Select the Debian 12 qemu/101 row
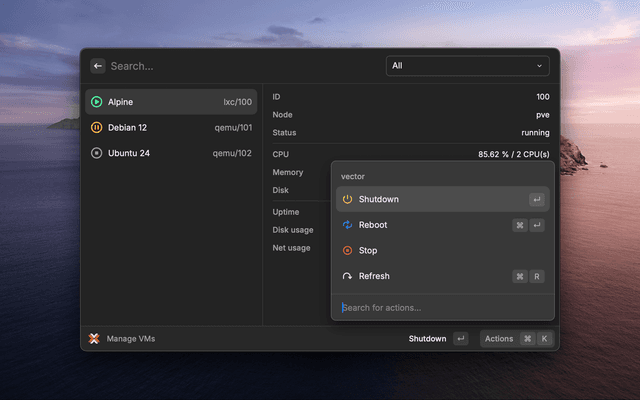Viewport: 640px width, 400px height. [x=170, y=128]
